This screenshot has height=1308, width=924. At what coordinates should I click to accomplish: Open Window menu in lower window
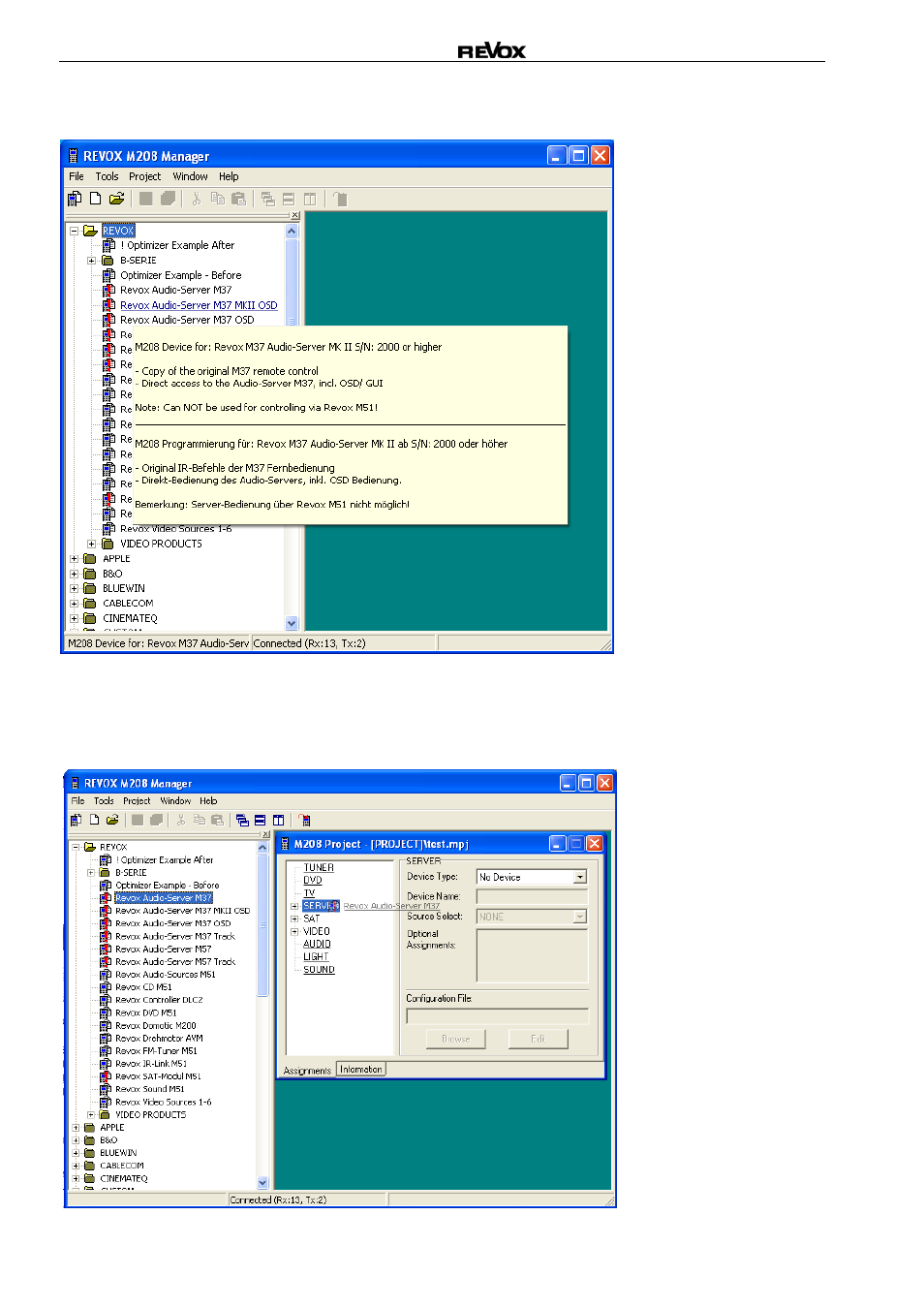click(175, 801)
